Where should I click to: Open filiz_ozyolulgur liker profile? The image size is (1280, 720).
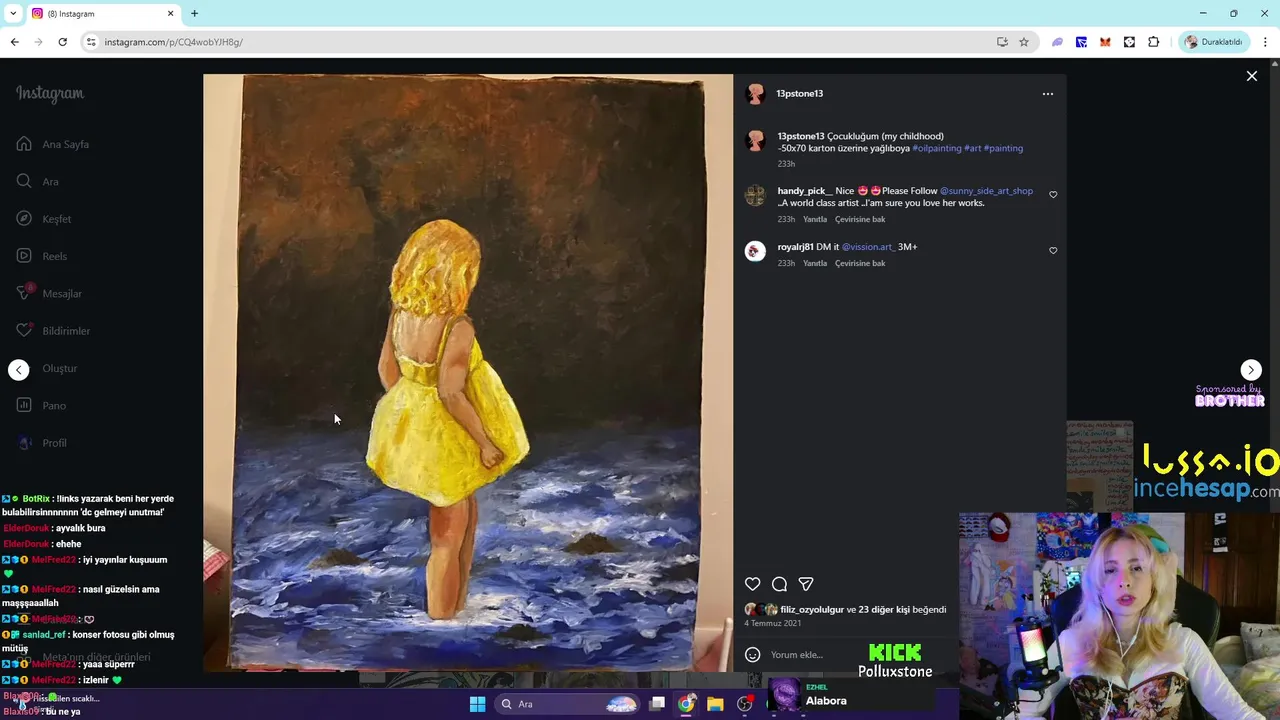point(812,610)
